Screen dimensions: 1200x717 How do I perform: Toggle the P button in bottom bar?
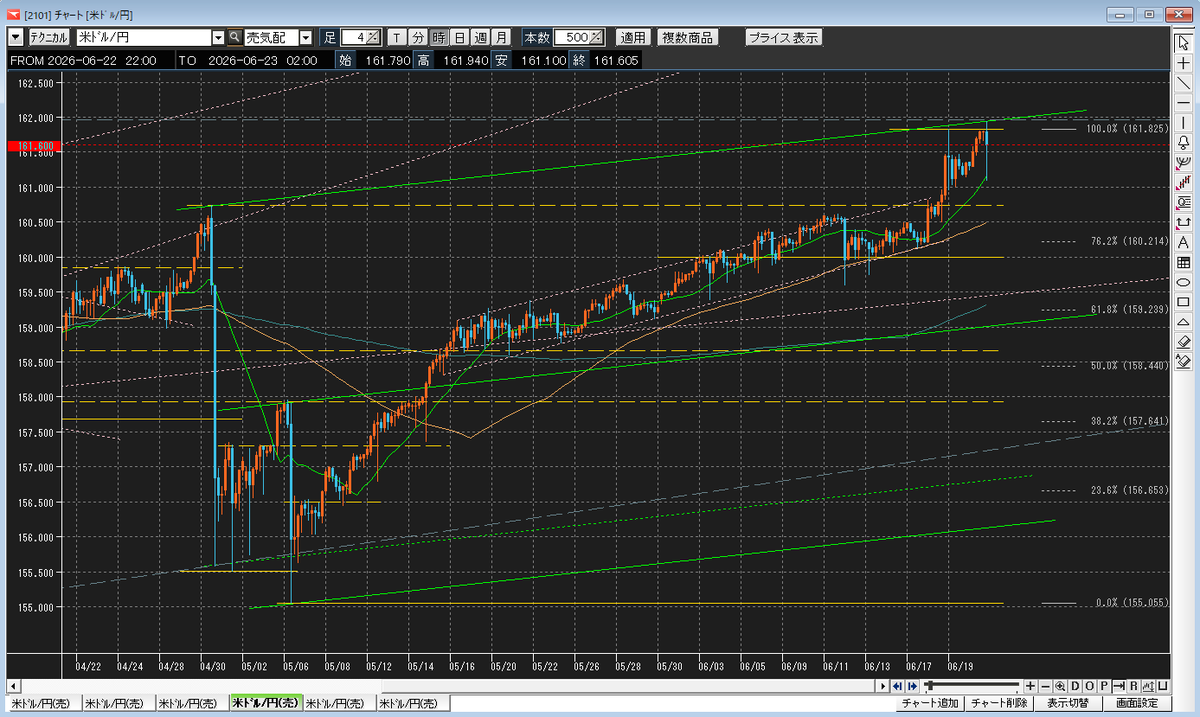click(x=1104, y=686)
